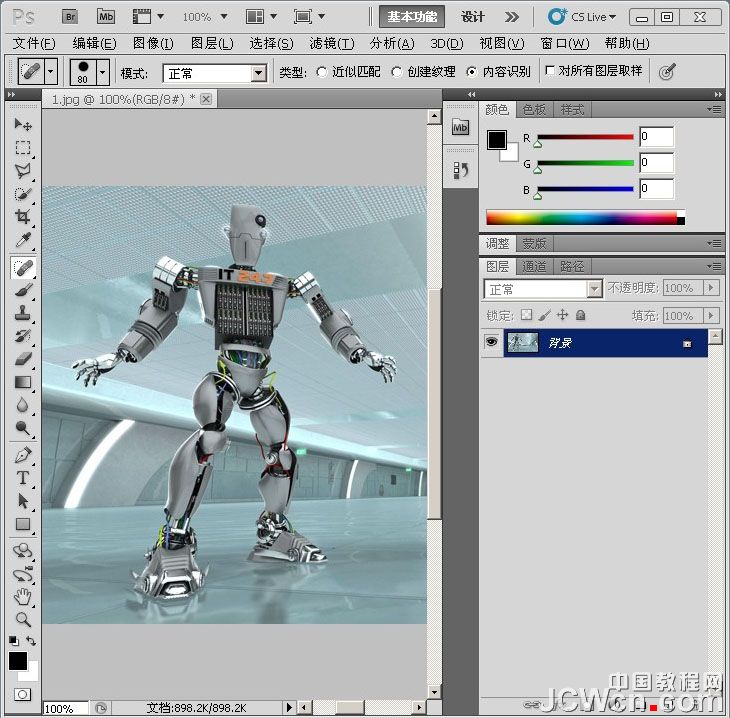Select the Zoom tool
Image resolution: width=730 pixels, height=718 pixels.
(22, 619)
